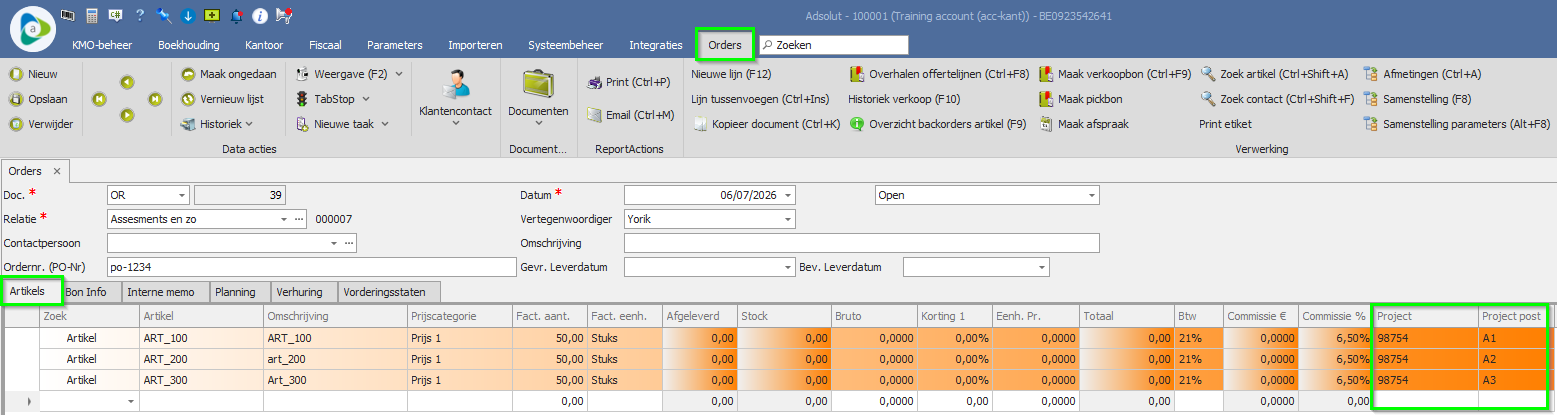The height and width of the screenshot is (415, 1557).
Task: Open the Fiscaal ribbon tab
Action: click(324, 45)
